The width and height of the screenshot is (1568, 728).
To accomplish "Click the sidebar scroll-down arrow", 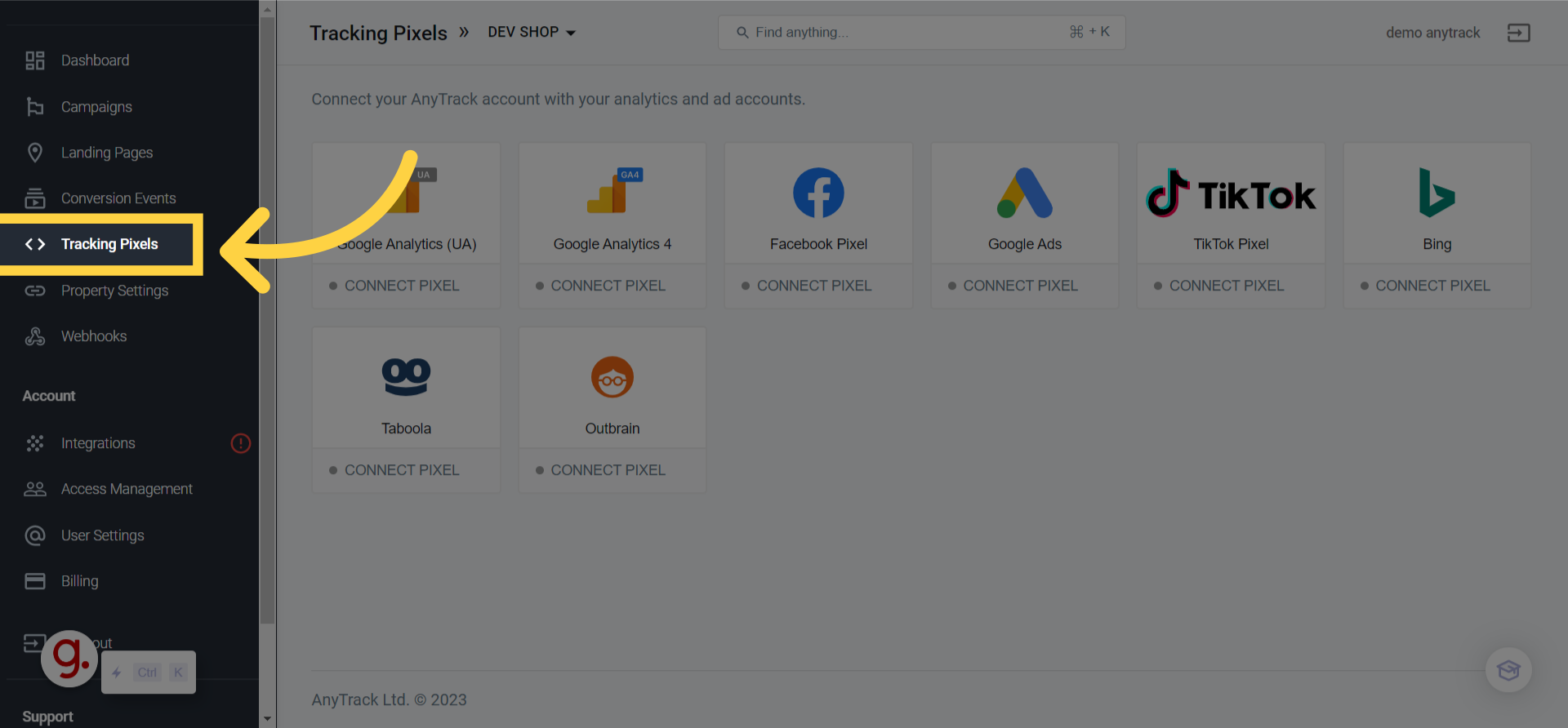I will [267, 719].
